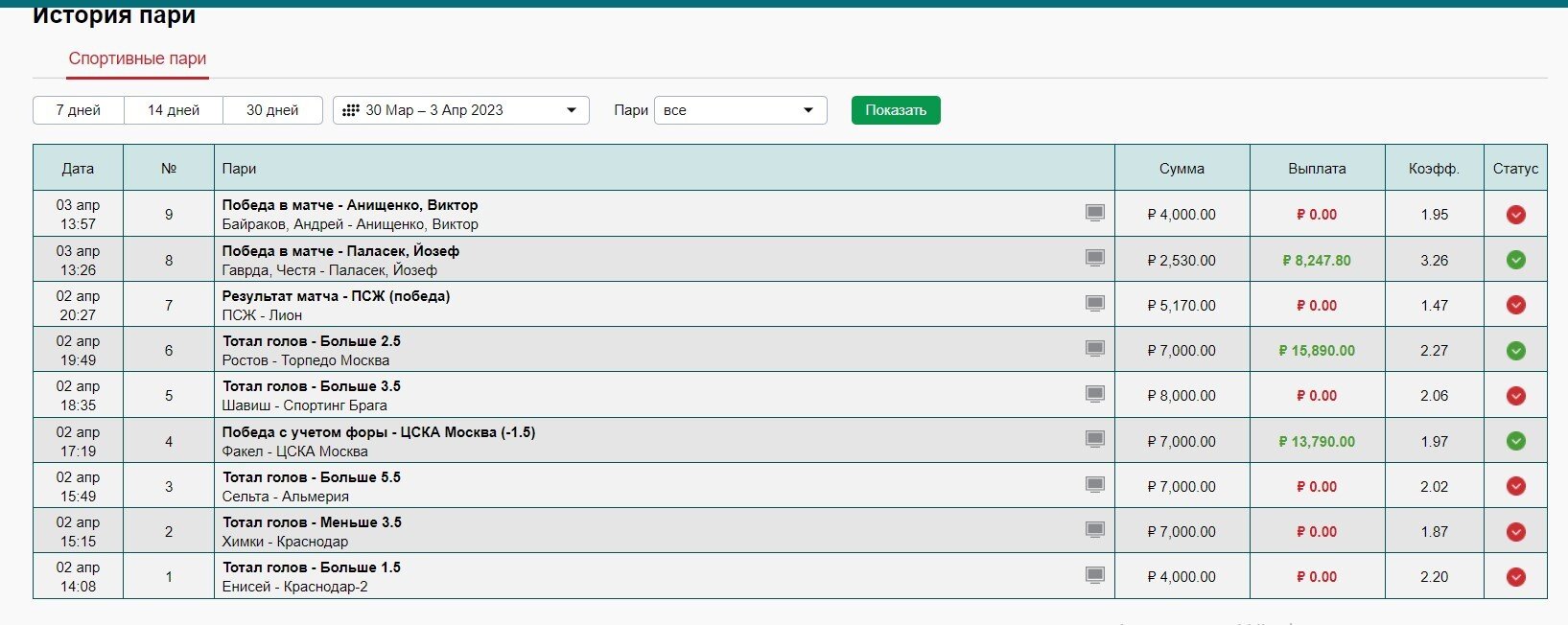Click red lost status icon of bet 9
This screenshot has width=1568, height=625.
coord(1515,215)
